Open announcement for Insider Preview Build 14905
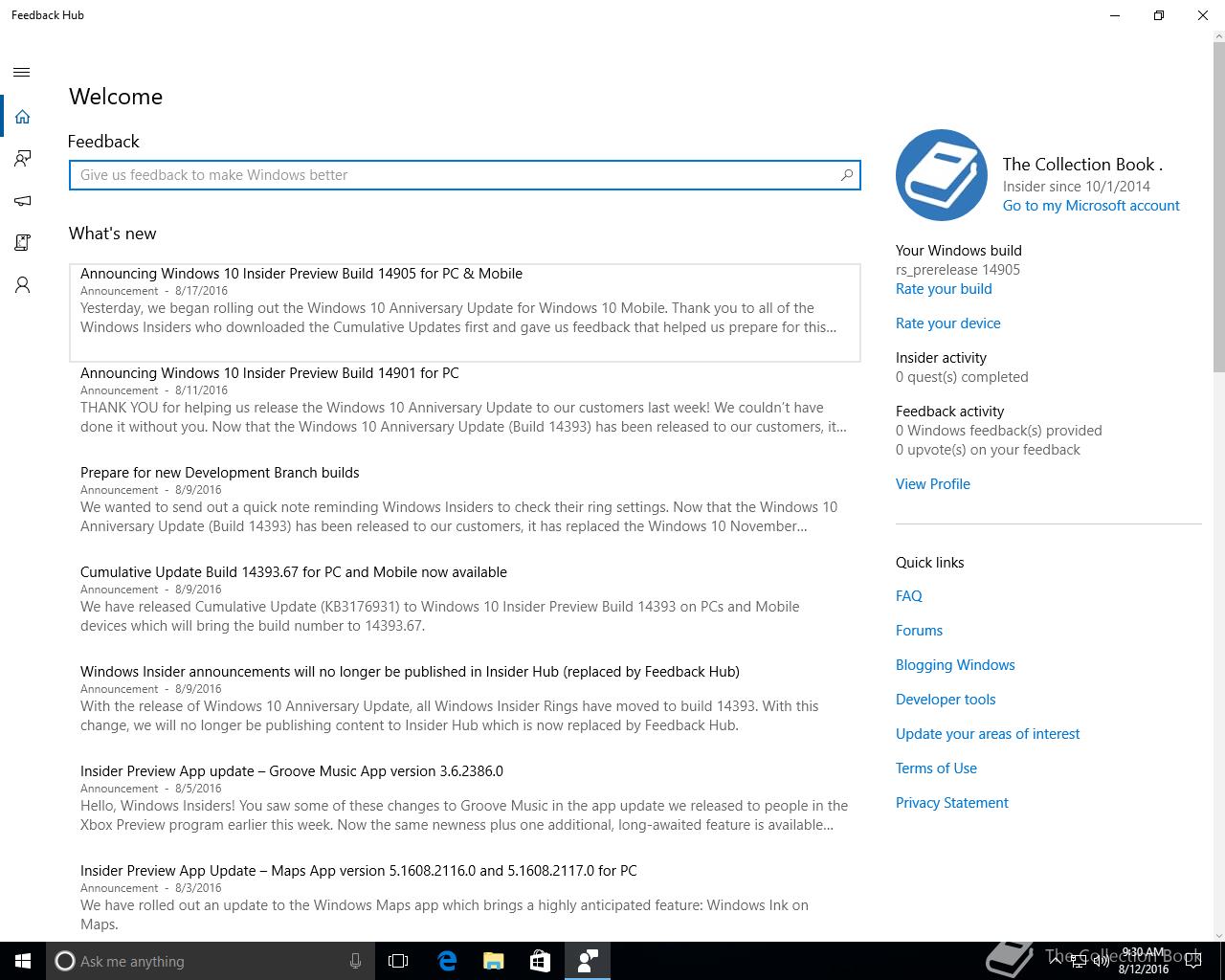Screen dimensions: 1225x980 tap(465, 312)
